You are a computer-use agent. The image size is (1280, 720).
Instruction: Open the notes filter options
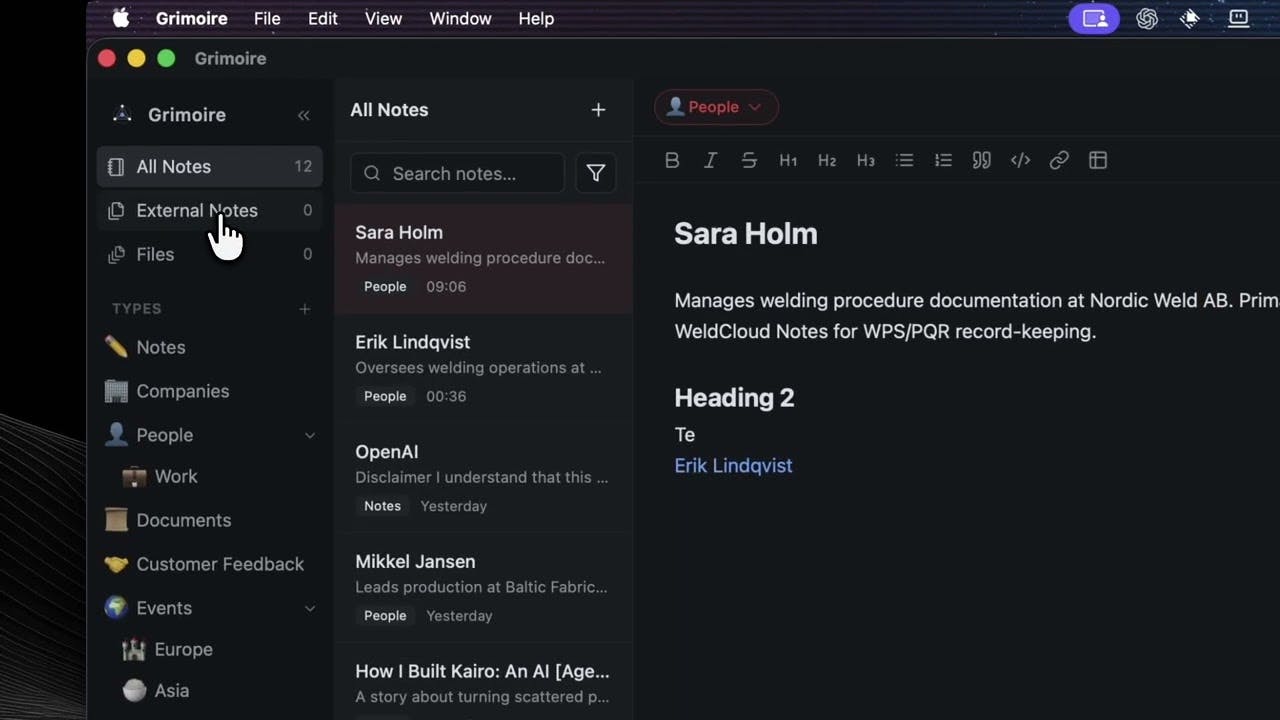click(596, 173)
